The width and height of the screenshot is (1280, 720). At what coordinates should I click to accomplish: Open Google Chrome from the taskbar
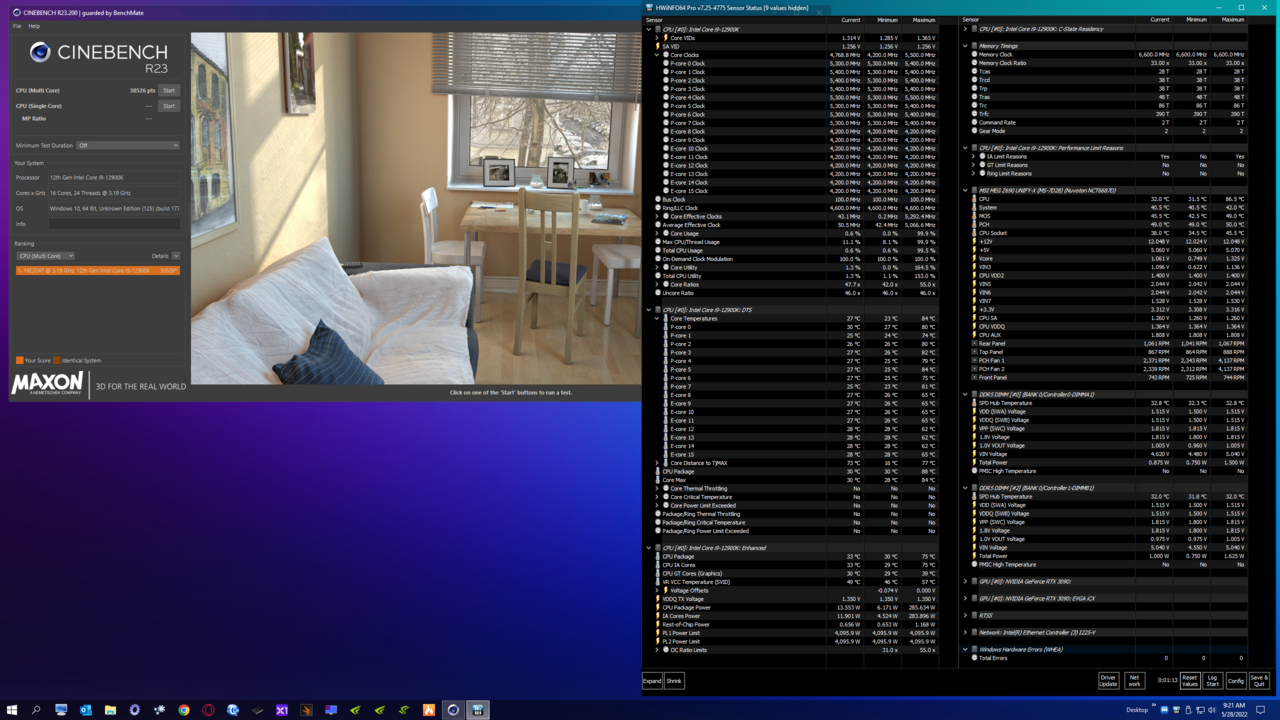pyautogui.click(x=184, y=710)
